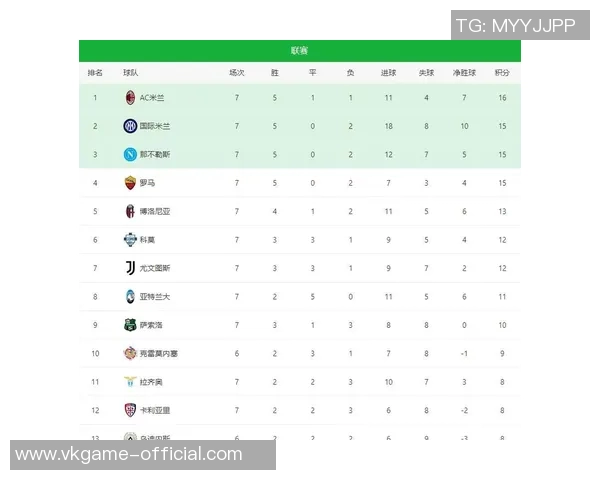The image size is (600, 480).
Task: Click the Juventus club logo
Action: point(130,268)
